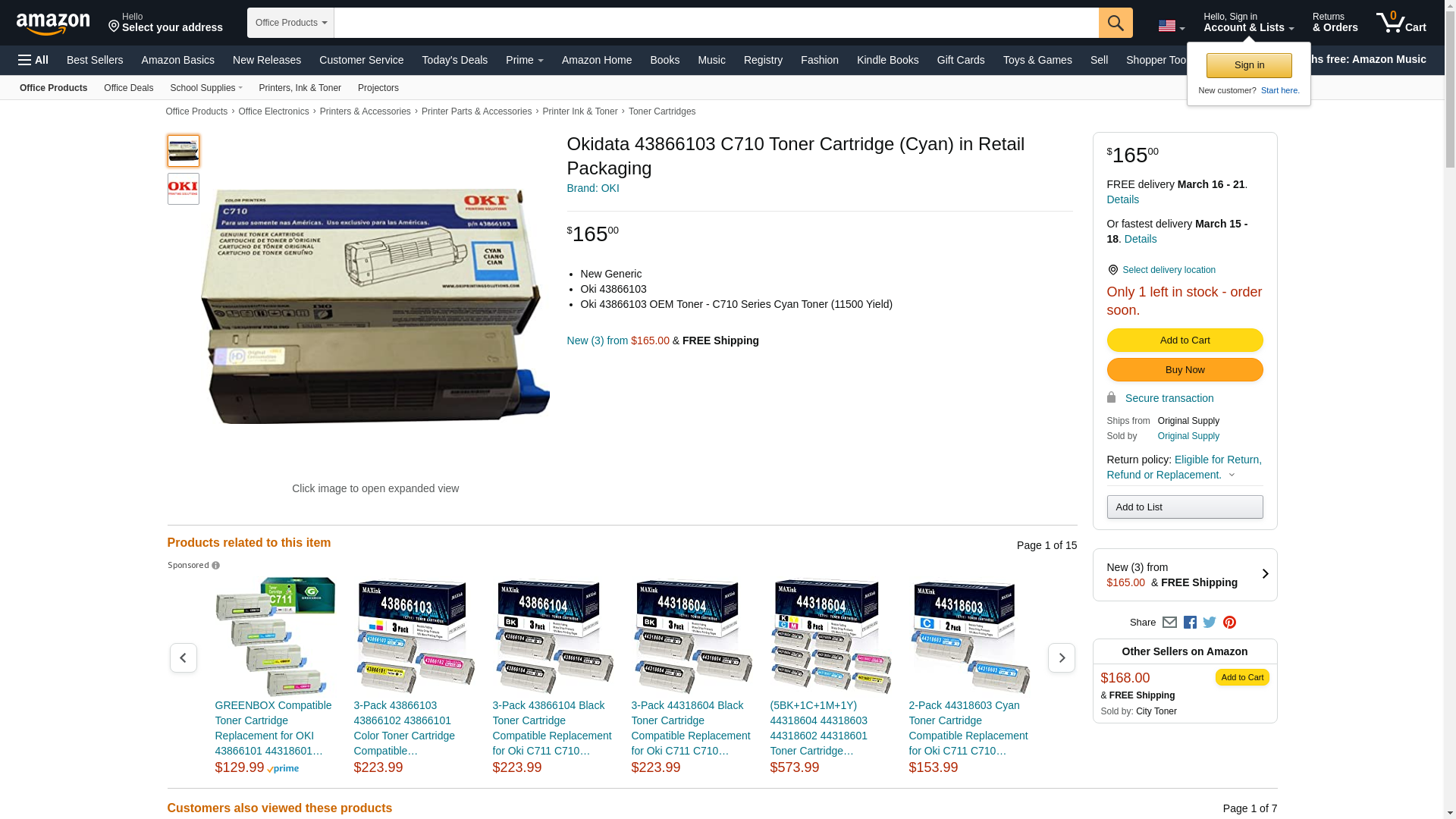Click the Add to Cart button

[1185, 340]
